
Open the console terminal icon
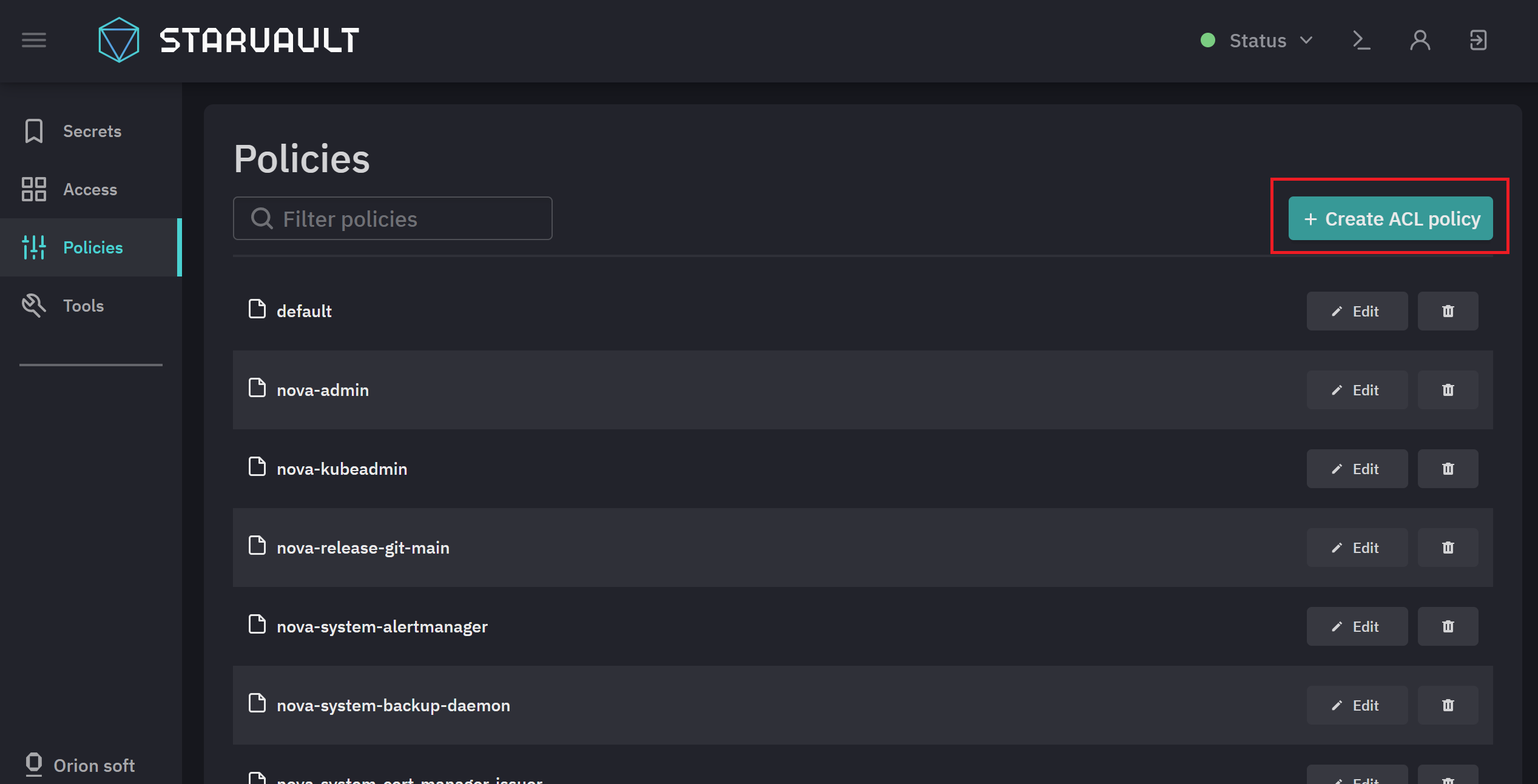point(1361,40)
